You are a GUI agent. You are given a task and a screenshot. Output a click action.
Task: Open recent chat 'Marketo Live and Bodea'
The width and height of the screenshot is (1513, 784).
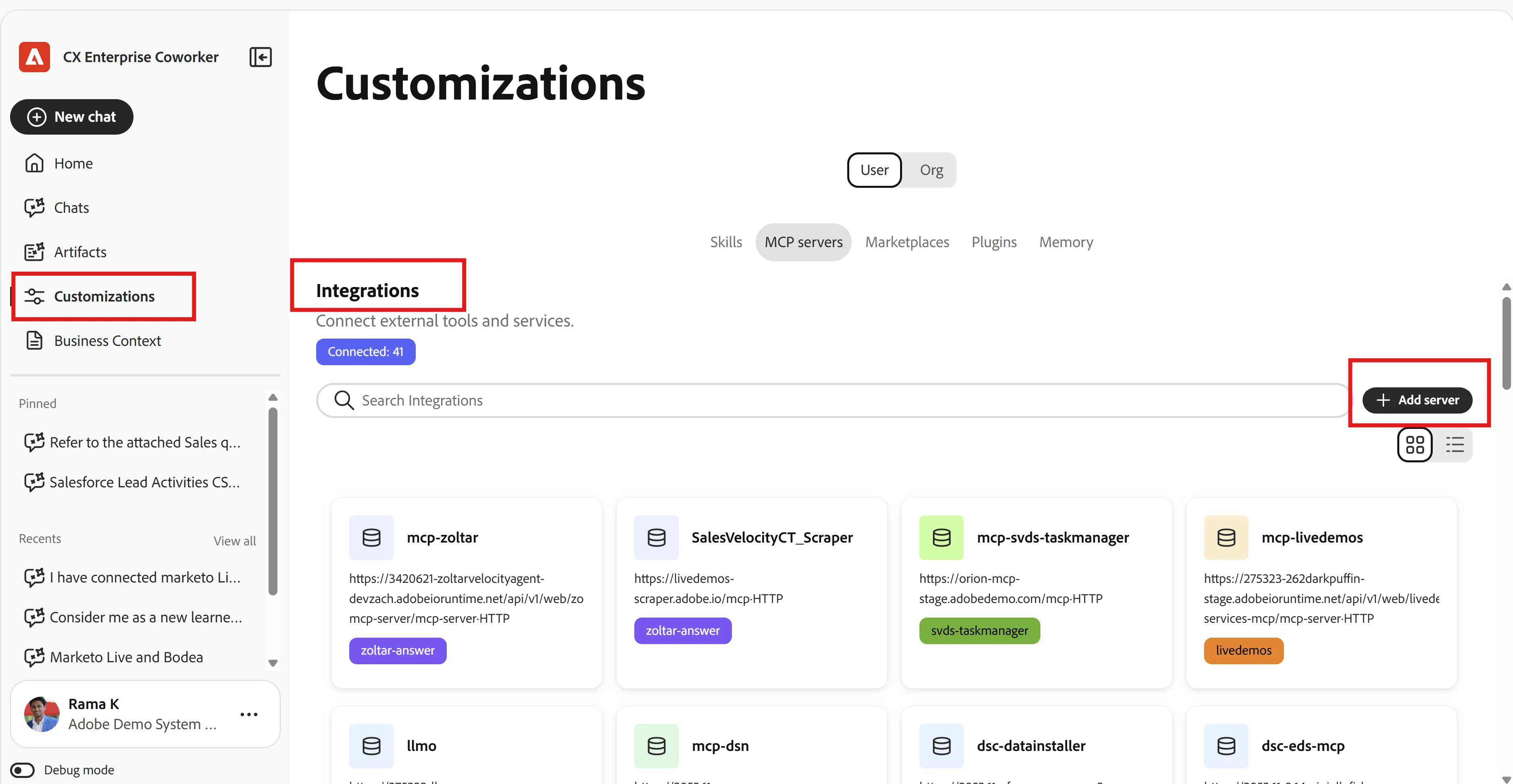[x=115, y=657]
